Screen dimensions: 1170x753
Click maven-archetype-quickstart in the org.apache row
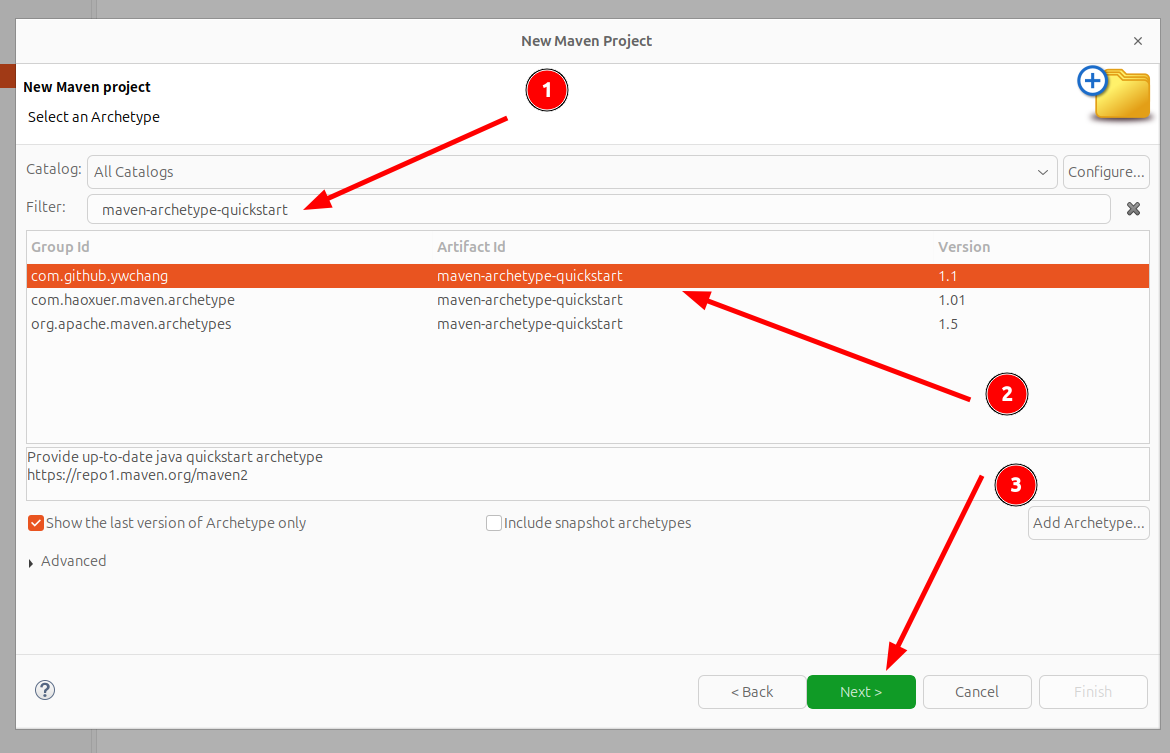pyautogui.click(x=530, y=324)
